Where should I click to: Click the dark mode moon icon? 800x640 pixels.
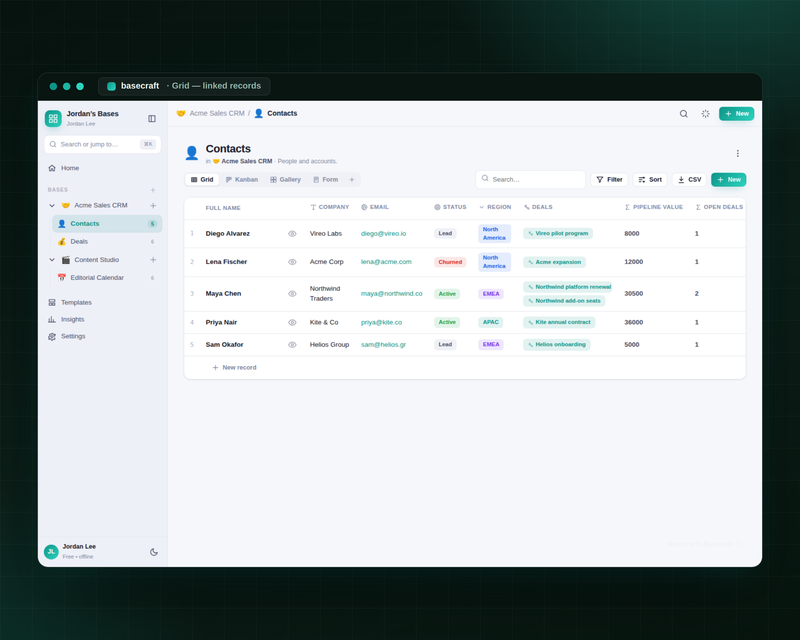click(x=154, y=552)
